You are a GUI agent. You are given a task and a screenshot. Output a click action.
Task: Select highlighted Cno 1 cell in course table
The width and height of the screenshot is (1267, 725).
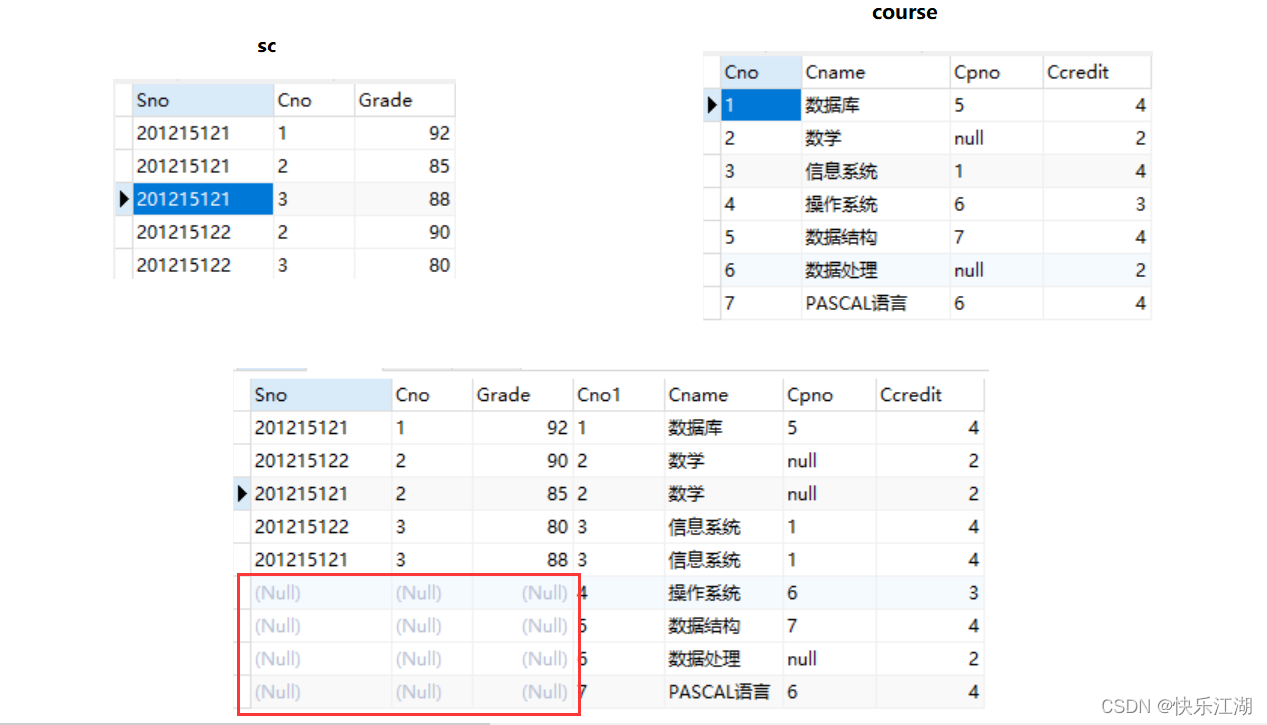(x=761, y=105)
